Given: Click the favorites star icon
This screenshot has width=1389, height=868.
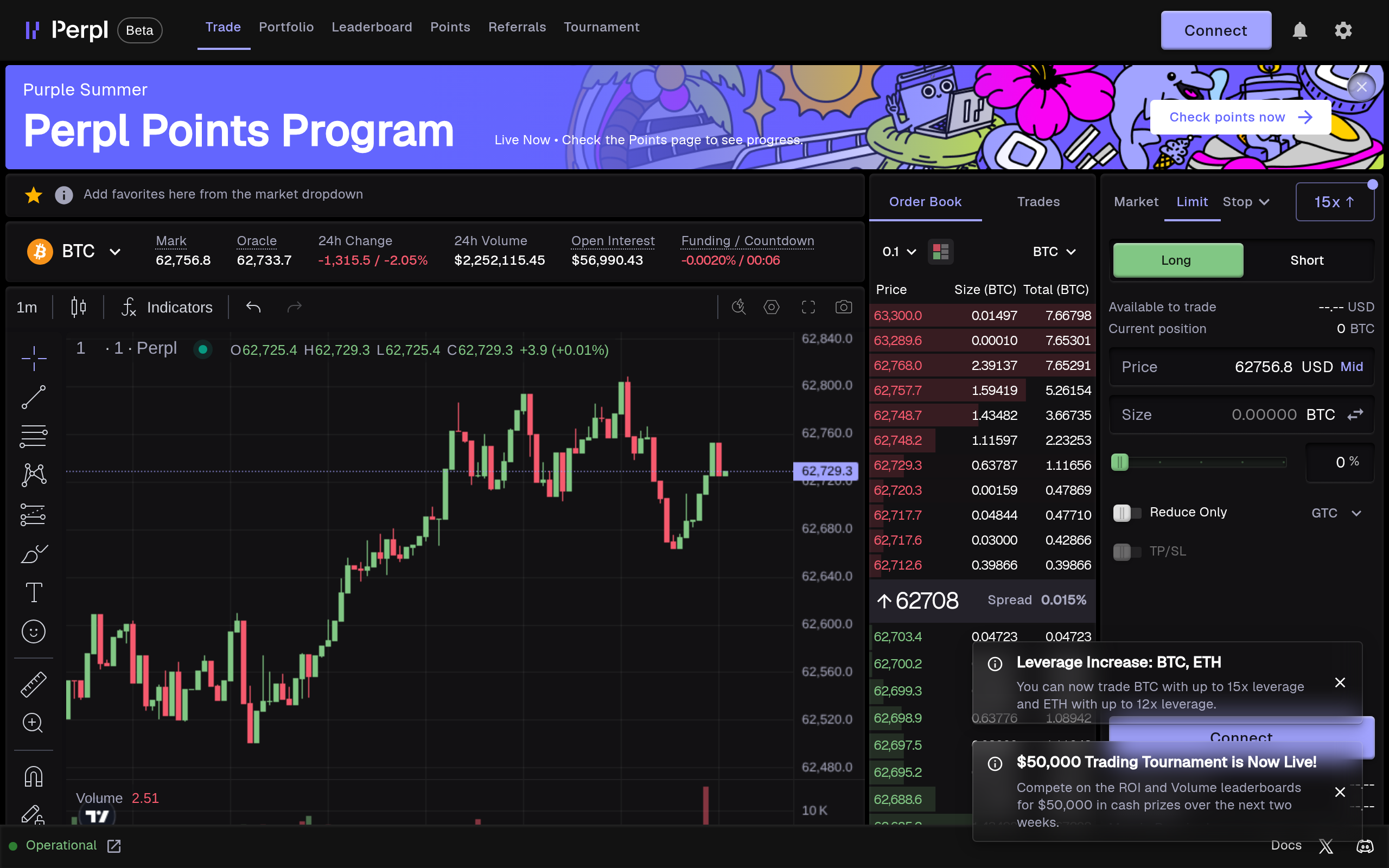Looking at the screenshot, I should click(x=34, y=195).
